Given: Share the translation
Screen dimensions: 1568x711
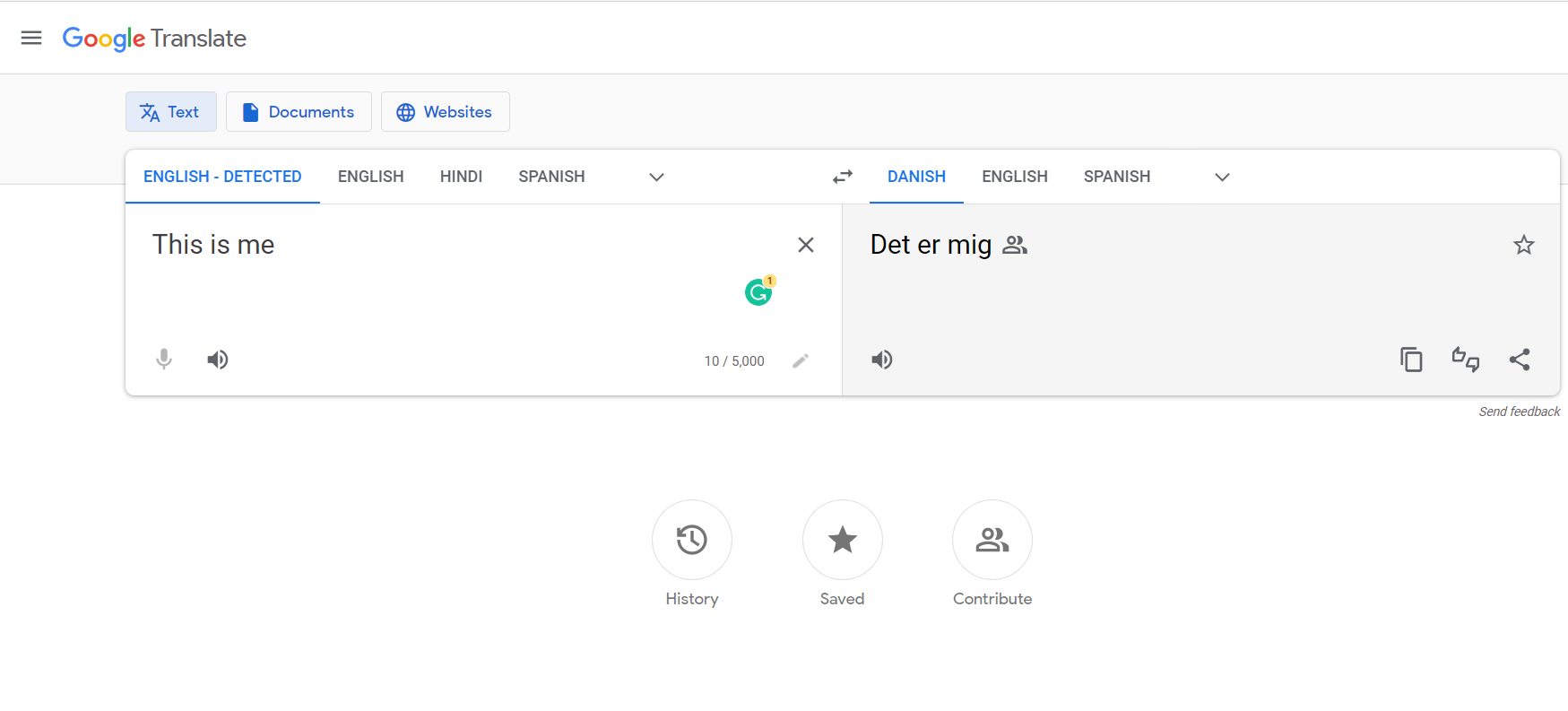Looking at the screenshot, I should click(x=1520, y=360).
